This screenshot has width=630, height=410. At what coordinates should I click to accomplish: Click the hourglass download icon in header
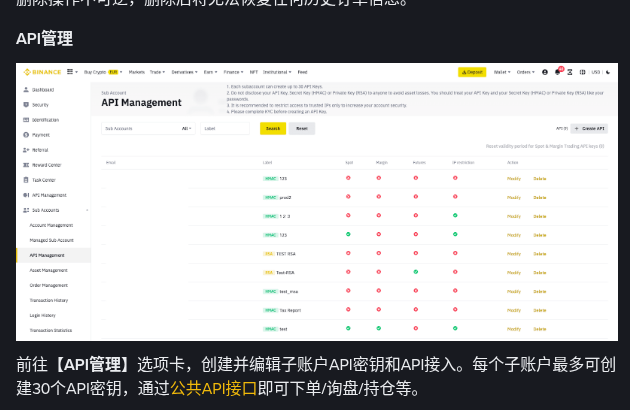point(570,72)
